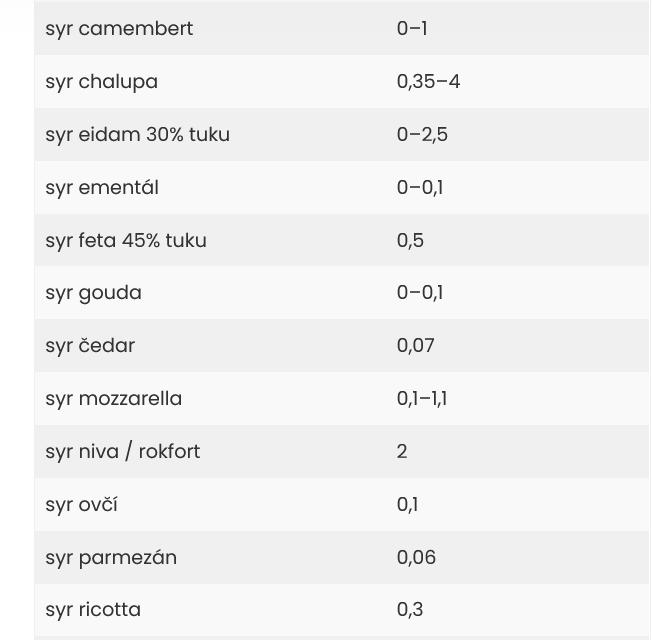Click the 'syr ricotta' row label

pyautogui.click(x=93, y=610)
